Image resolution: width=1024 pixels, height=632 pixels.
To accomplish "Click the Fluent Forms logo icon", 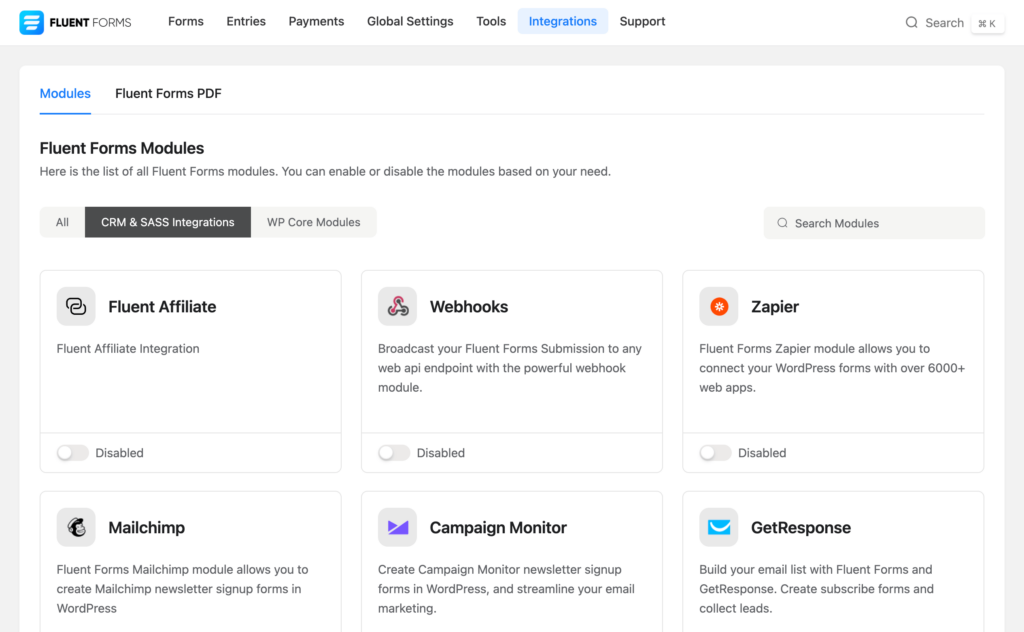I will (x=33, y=21).
